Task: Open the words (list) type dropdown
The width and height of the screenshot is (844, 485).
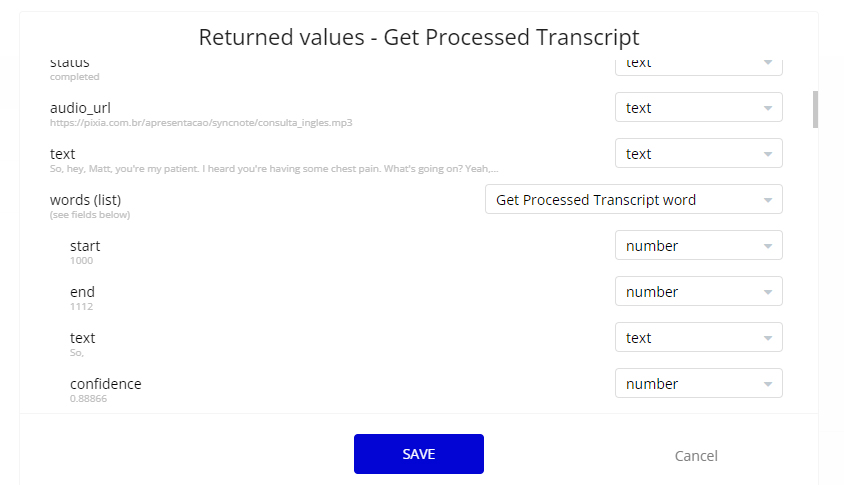Action: [x=634, y=200]
